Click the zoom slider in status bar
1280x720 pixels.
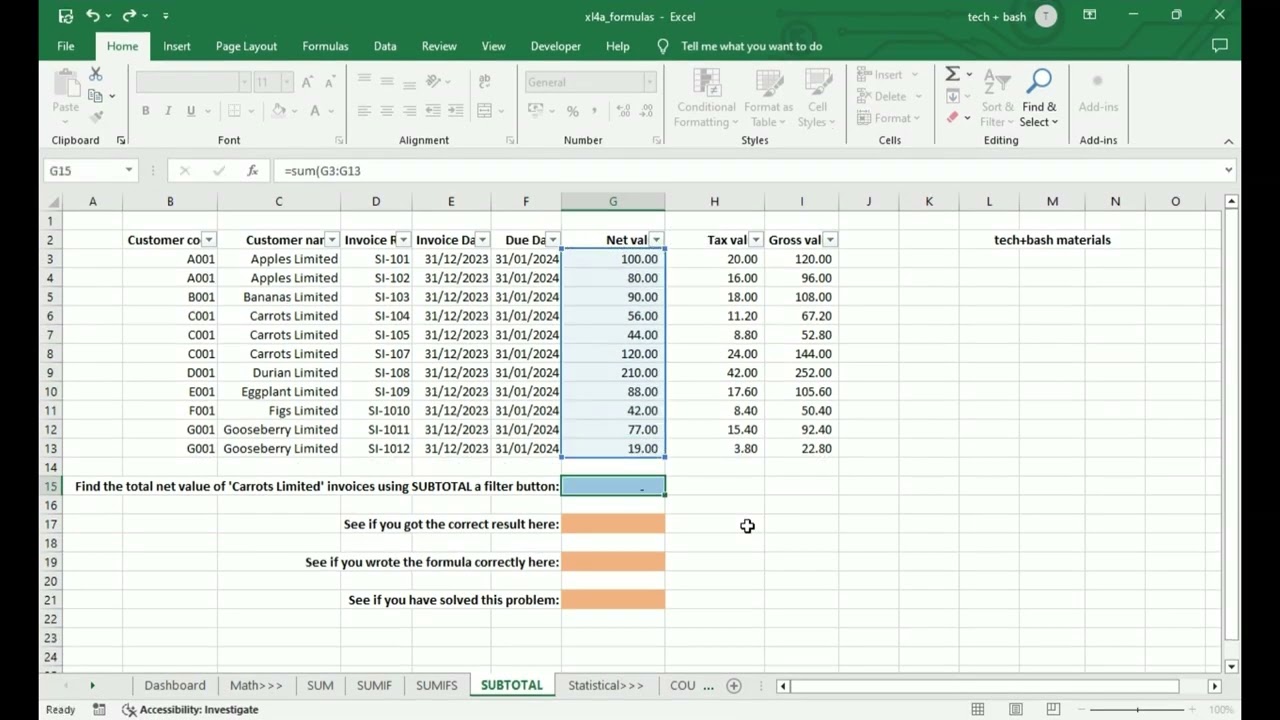tap(1137, 709)
